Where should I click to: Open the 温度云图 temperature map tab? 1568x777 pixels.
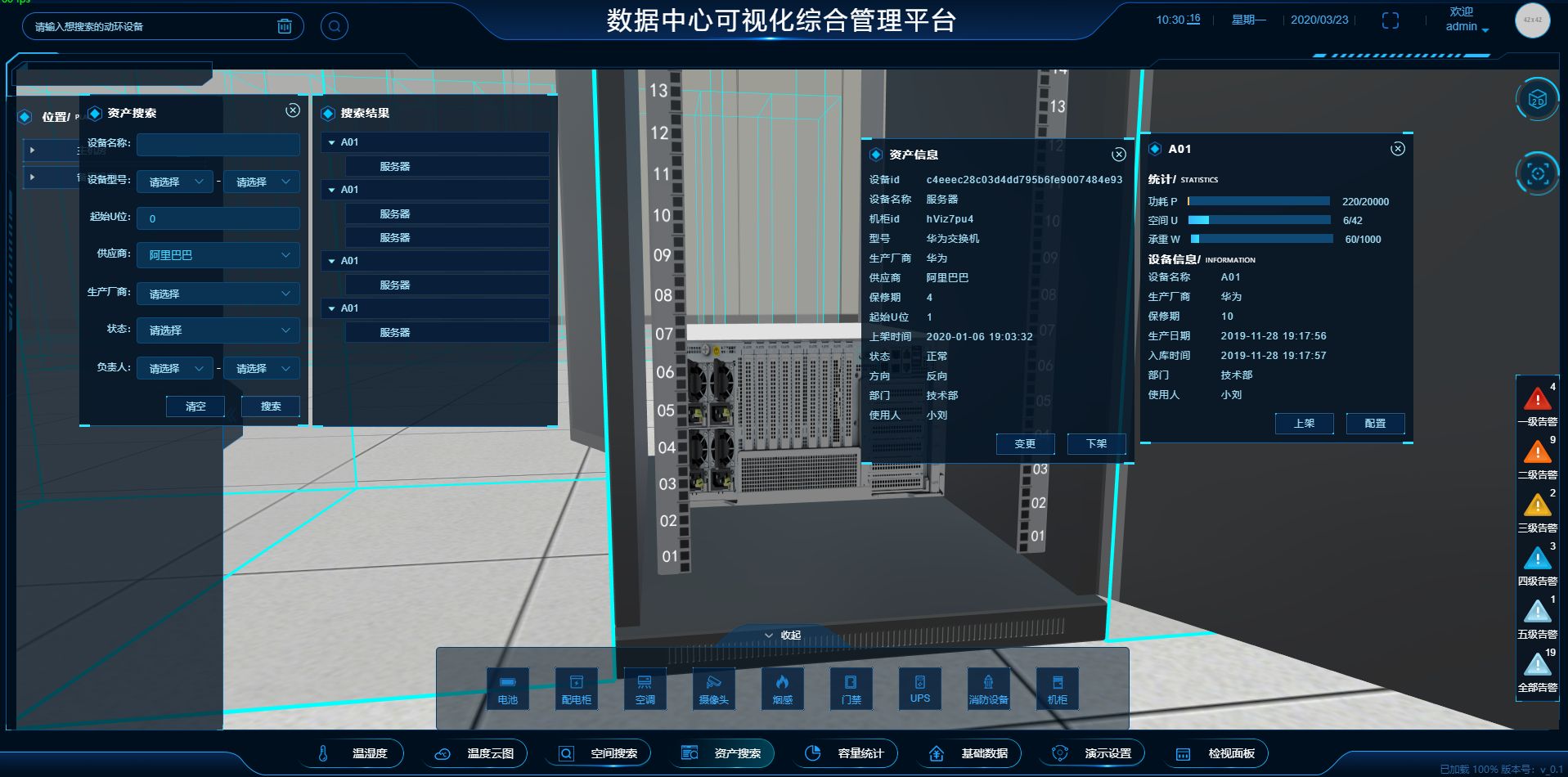coord(476,753)
